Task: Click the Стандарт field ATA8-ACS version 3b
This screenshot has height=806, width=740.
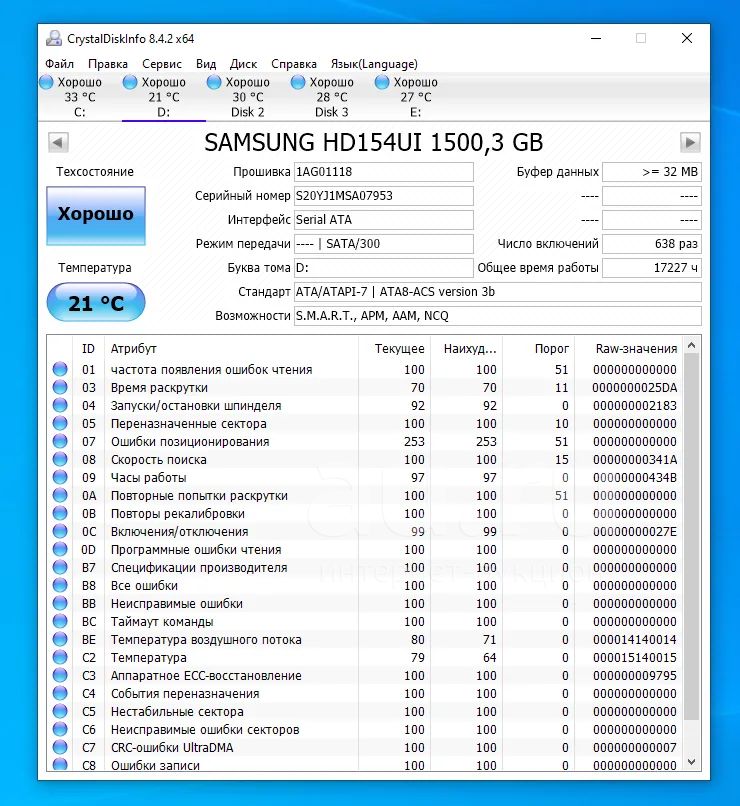Action: point(497,292)
